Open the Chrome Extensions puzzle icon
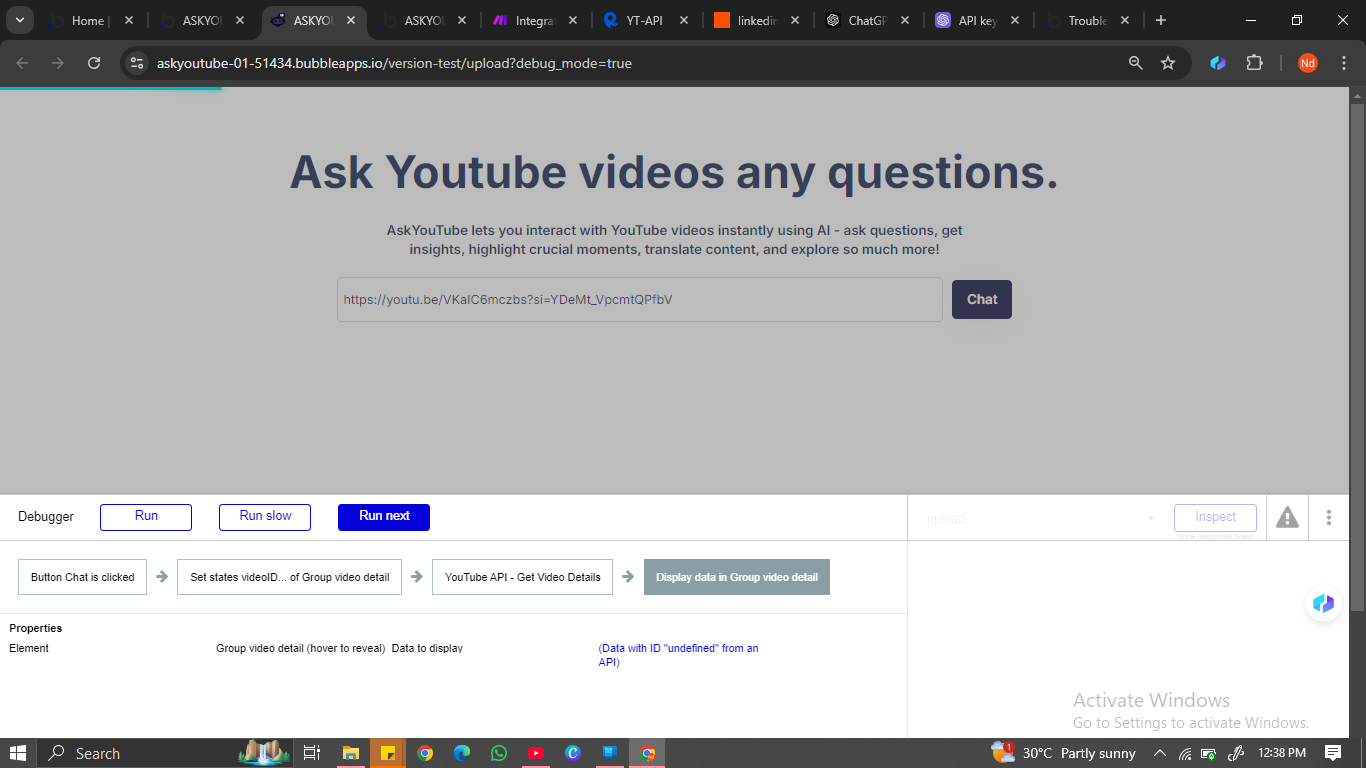The height and width of the screenshot is (768, 1366). (x=1254, y=63)
